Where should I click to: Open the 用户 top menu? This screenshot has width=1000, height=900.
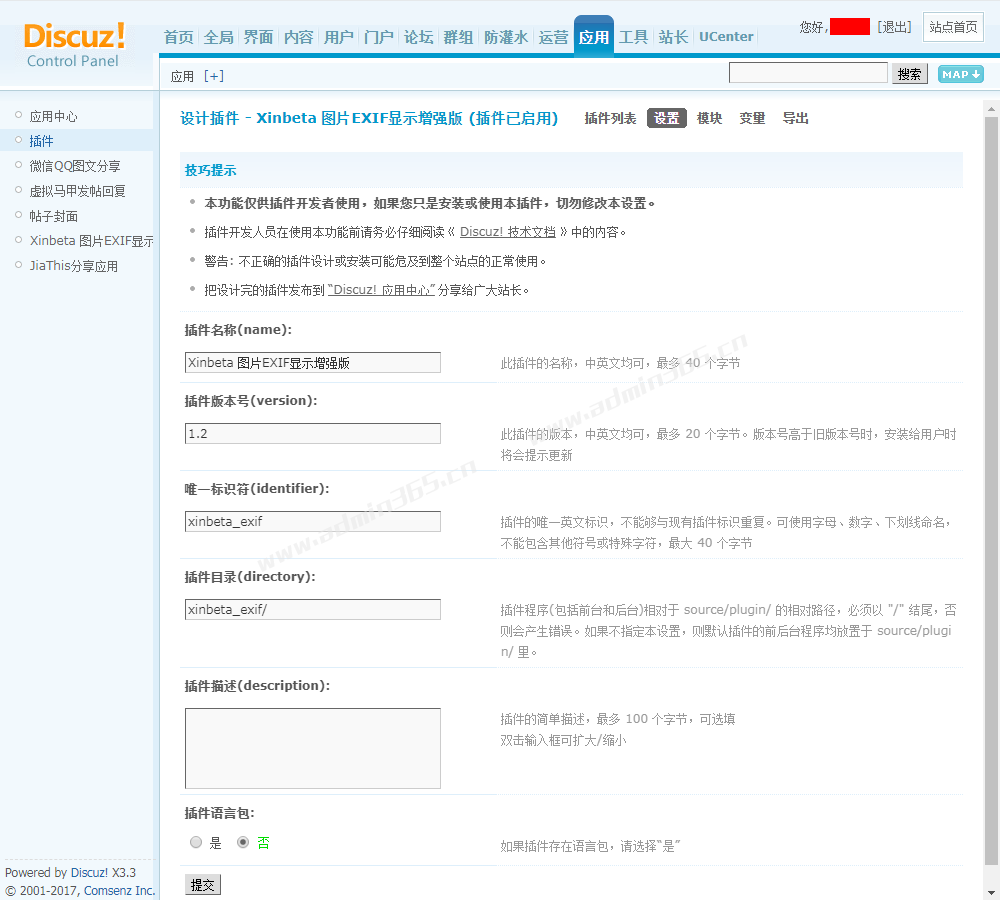point(339,37)
